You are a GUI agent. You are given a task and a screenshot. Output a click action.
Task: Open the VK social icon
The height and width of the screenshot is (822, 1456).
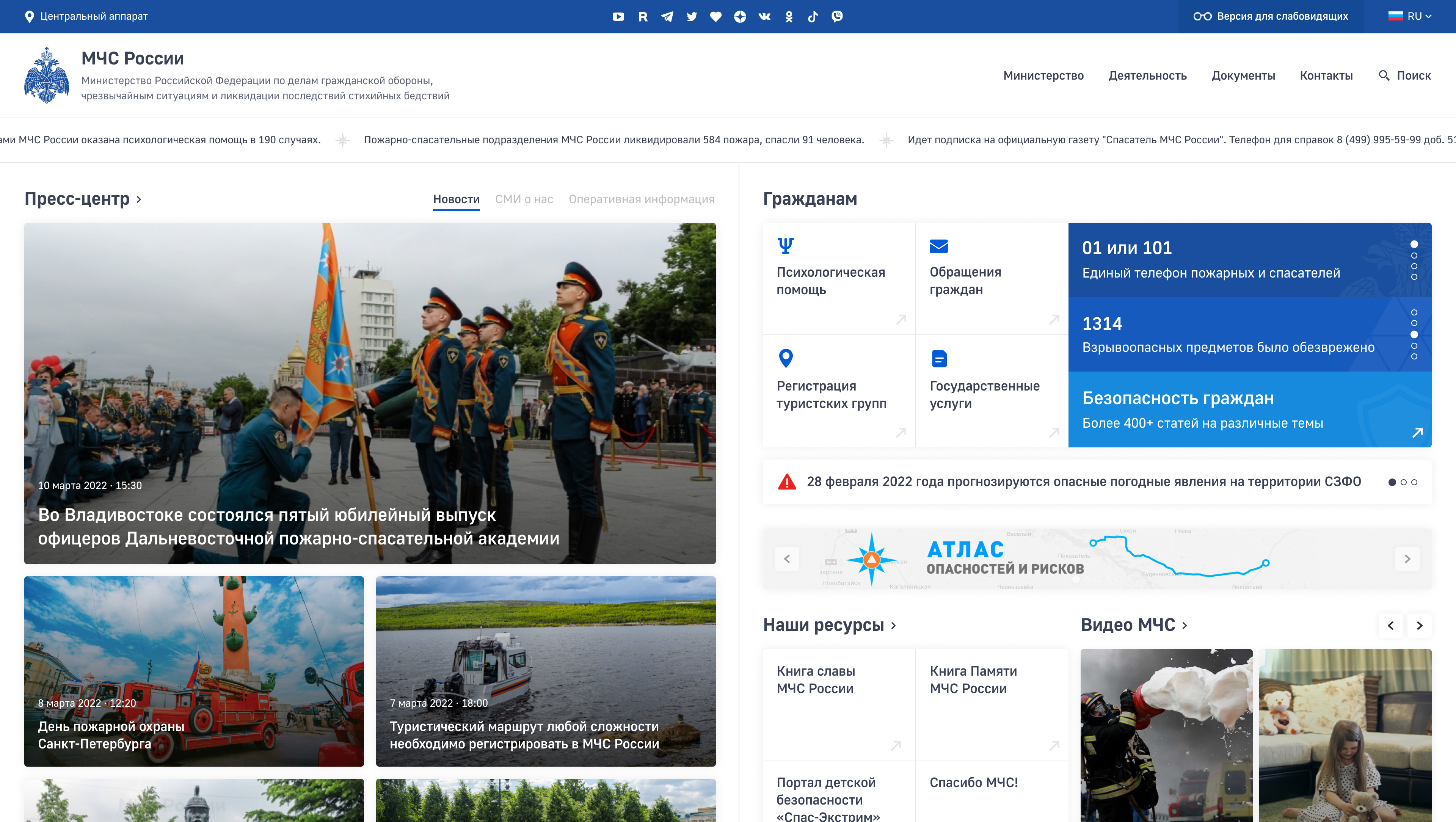click(764, 16)
